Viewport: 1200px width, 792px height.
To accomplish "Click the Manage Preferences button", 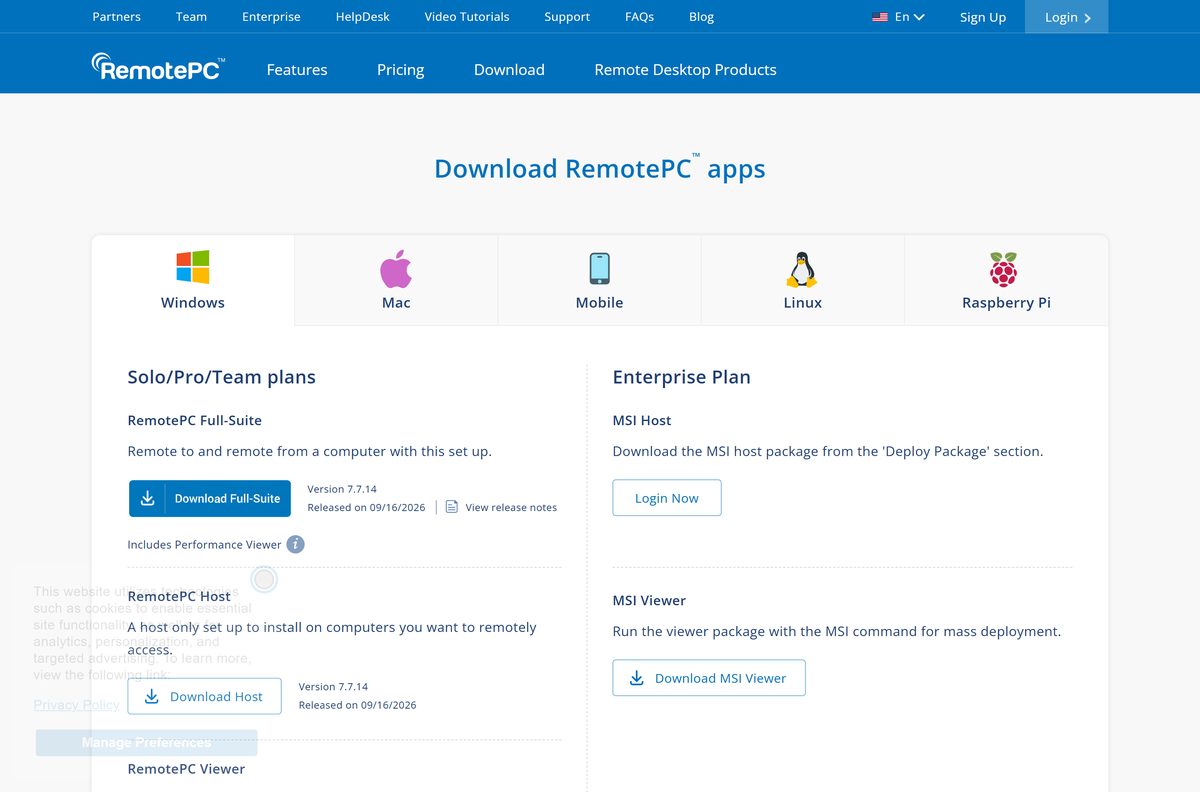I will pyautogui.click(x=146, y=742).
